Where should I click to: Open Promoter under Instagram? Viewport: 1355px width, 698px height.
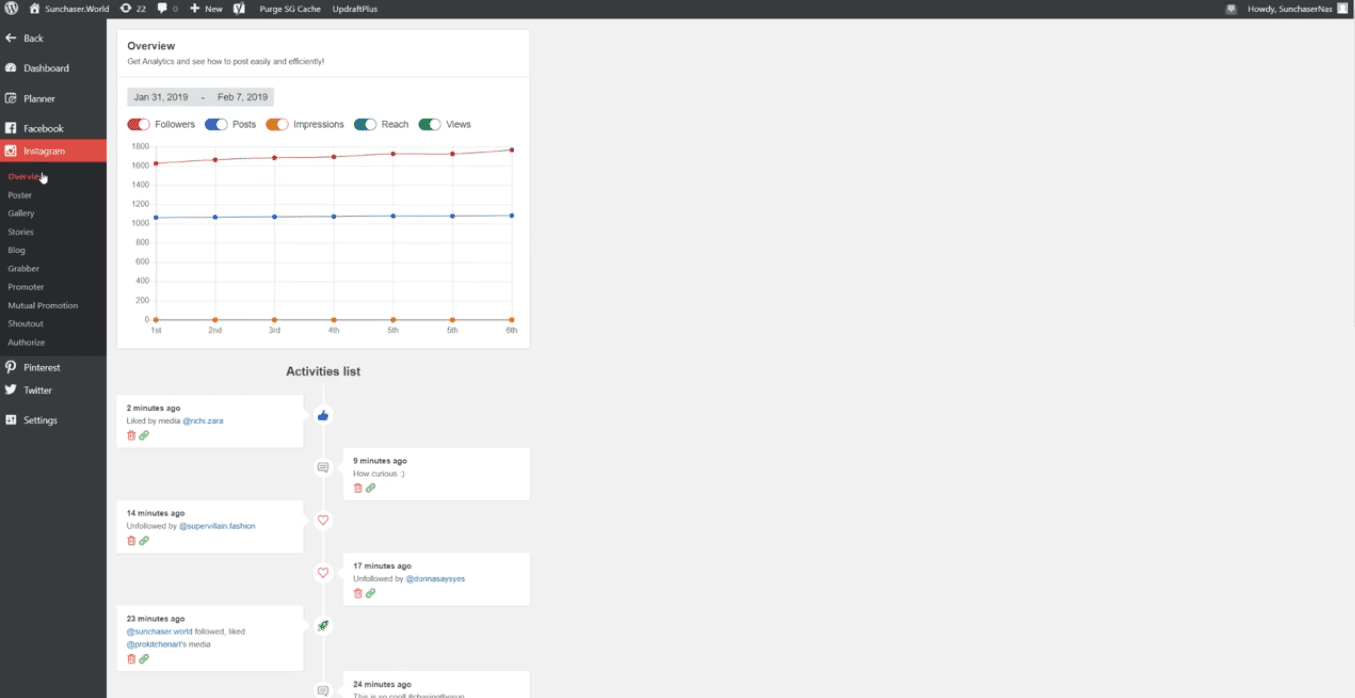pos(26,287)
